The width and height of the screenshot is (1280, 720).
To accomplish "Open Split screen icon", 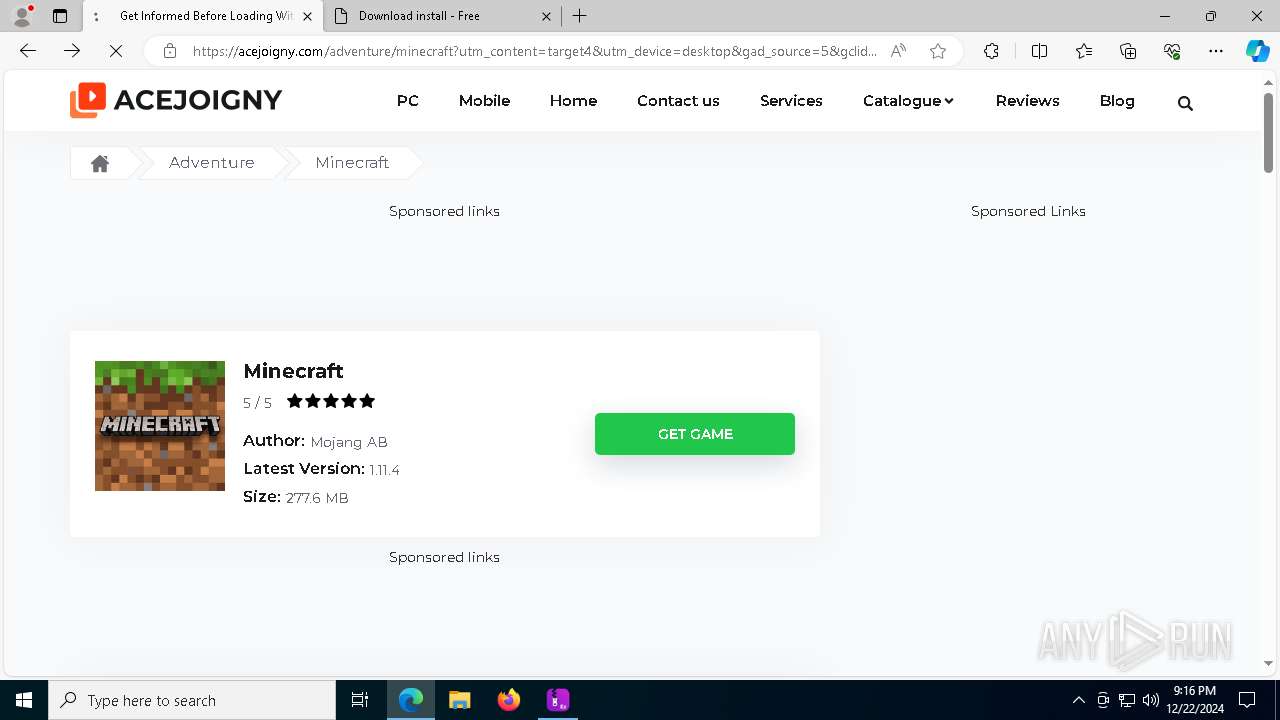I will pyautogui.click(x=1039, y=51).
